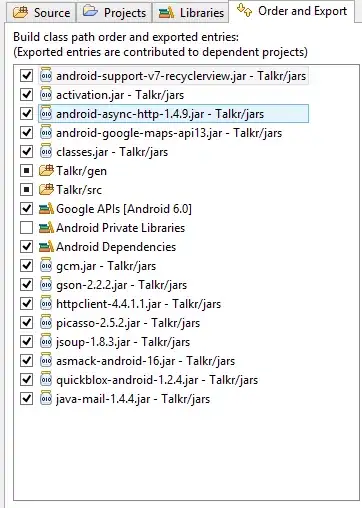This screenshot has height=508, width=362.
Task: Select java-mail-1.4.4.jar - Talkr/jars entry
Action: (133, 399)
